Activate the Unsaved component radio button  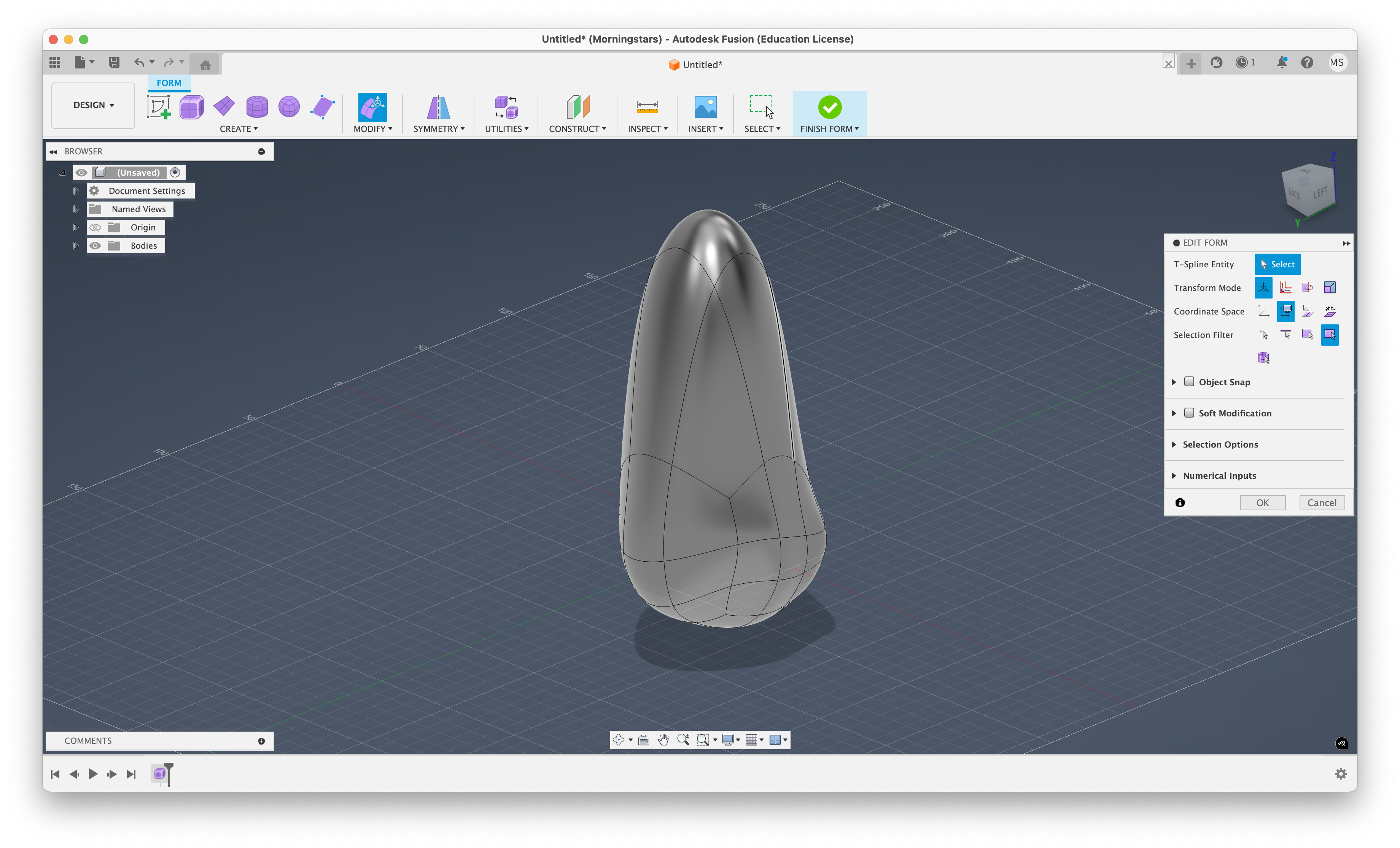[x=175, y=172]
